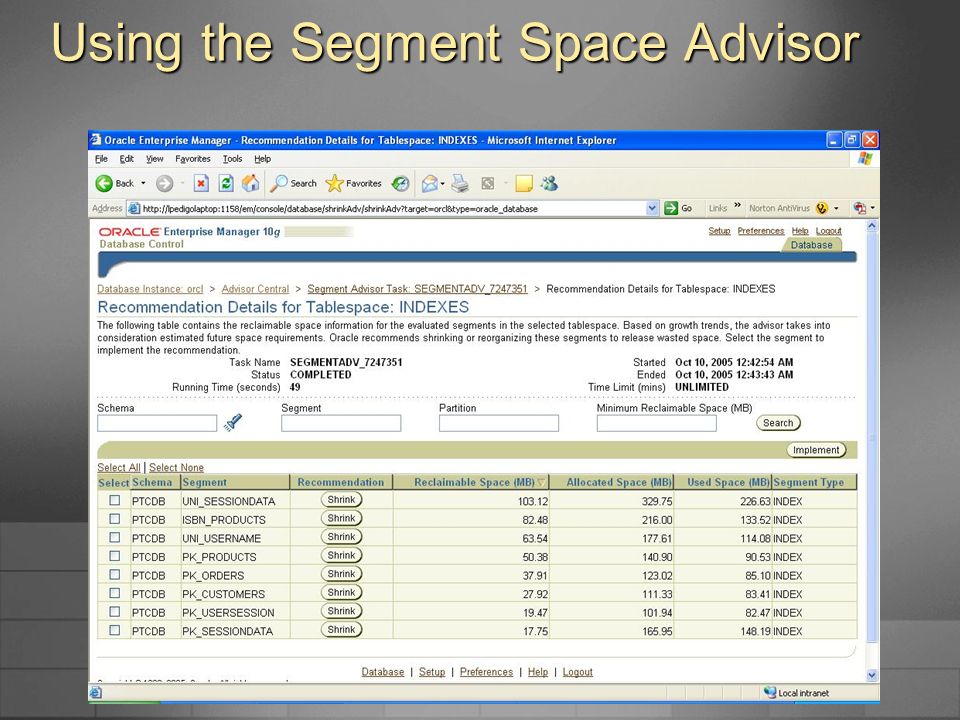Click the red PDF toolbar icon
The image size is (960, 720).
pyautogui.click(x=860, y=208)
